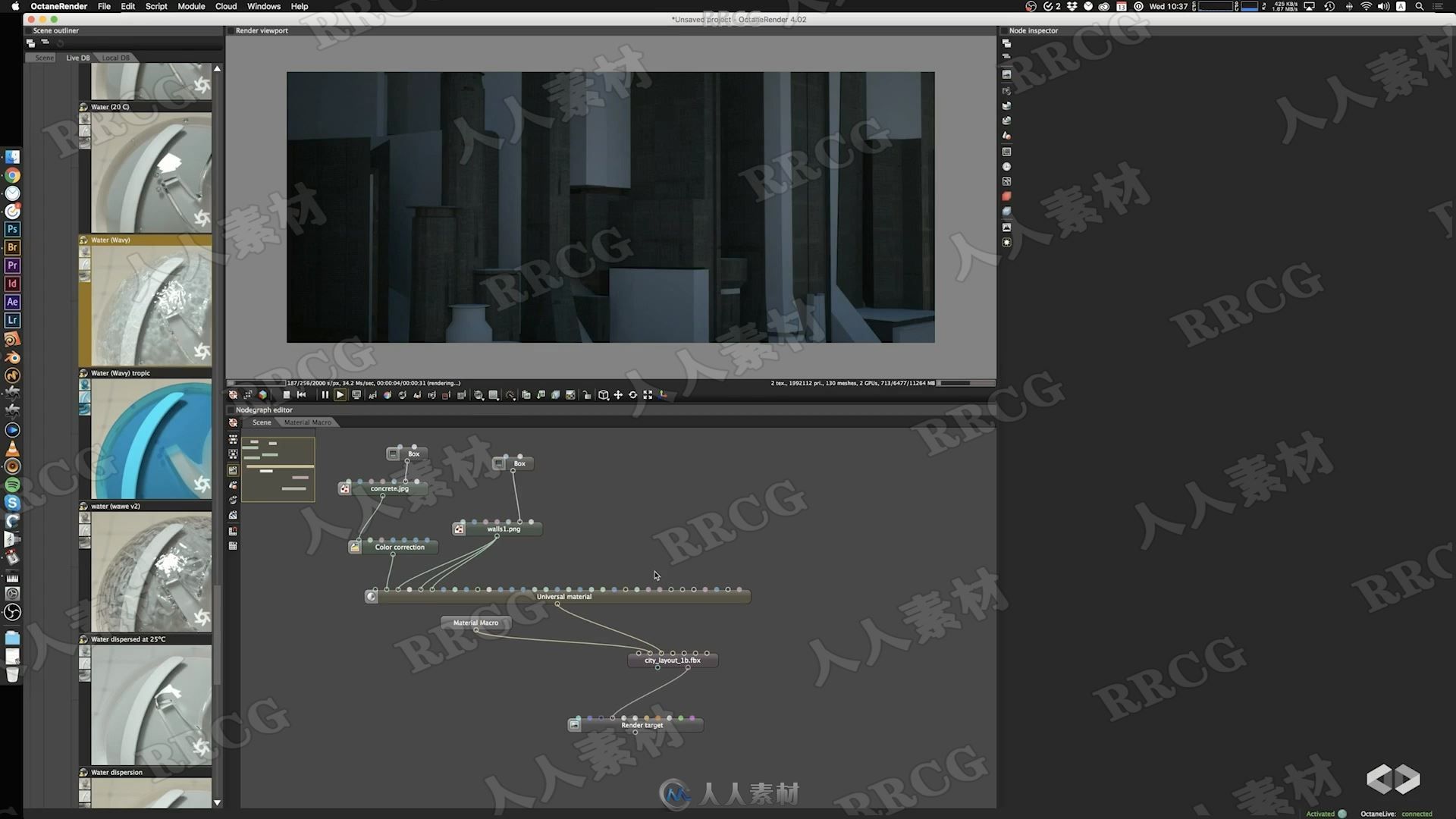
Task: Select the city_layout_1b.fbx node
Action: (673, 660)
